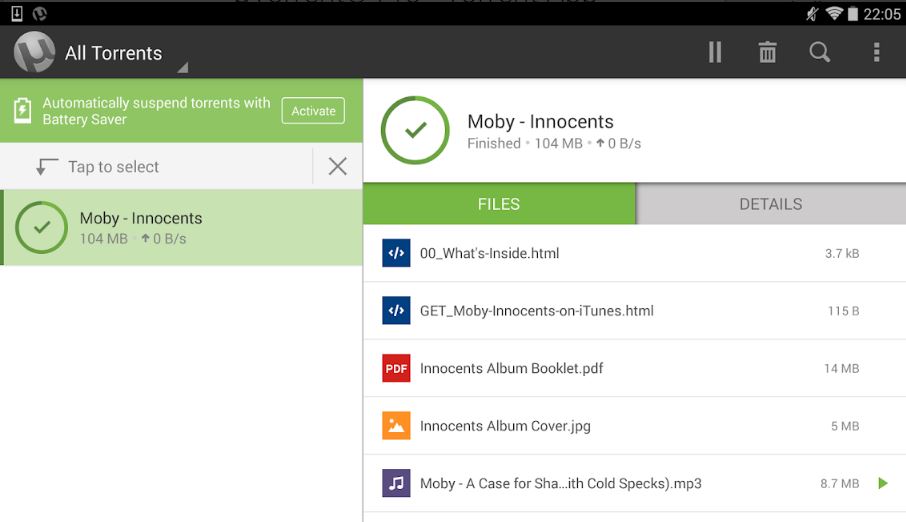Screen dimensions: 906x522
Task: Tap the 22:05 clock
Action: (x=882, y=14)
